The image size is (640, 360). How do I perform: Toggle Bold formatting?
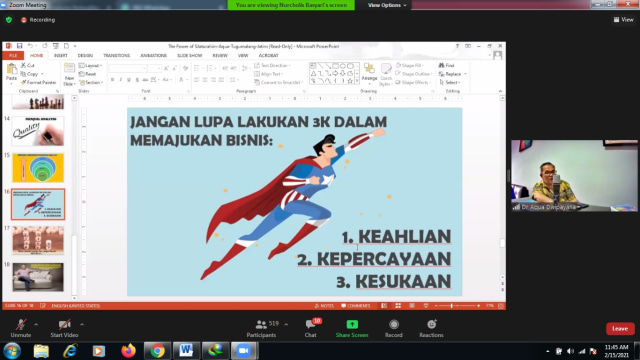point(113,80)
